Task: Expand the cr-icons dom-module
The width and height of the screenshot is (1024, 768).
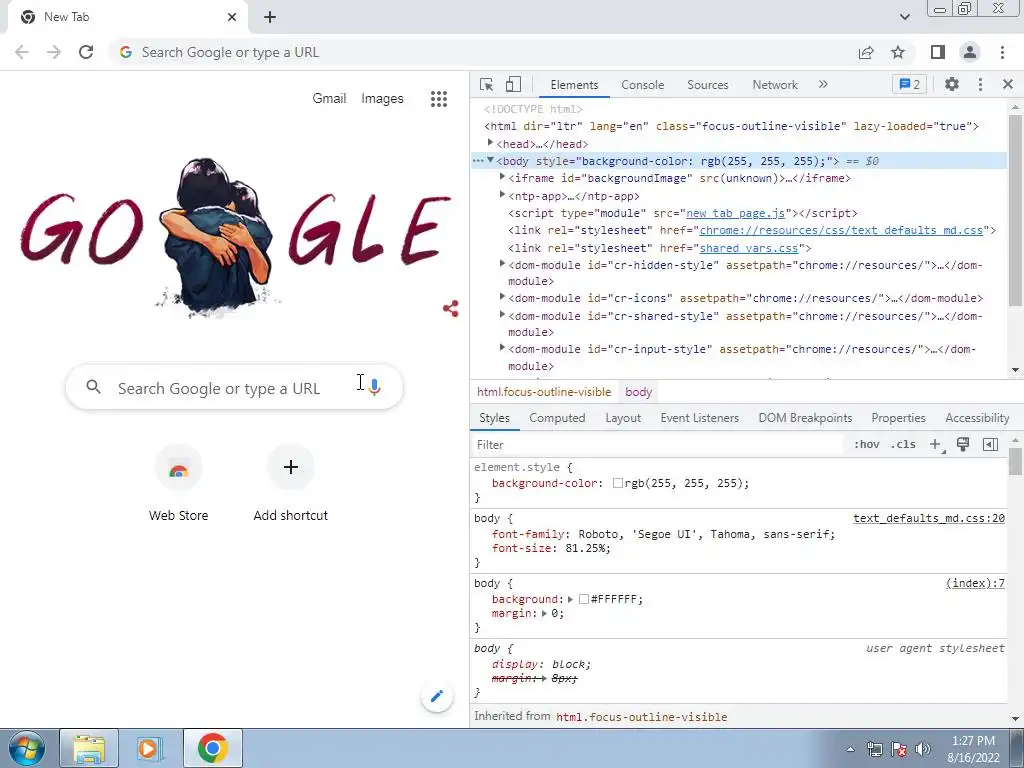Action: click(x=502, y=297)
